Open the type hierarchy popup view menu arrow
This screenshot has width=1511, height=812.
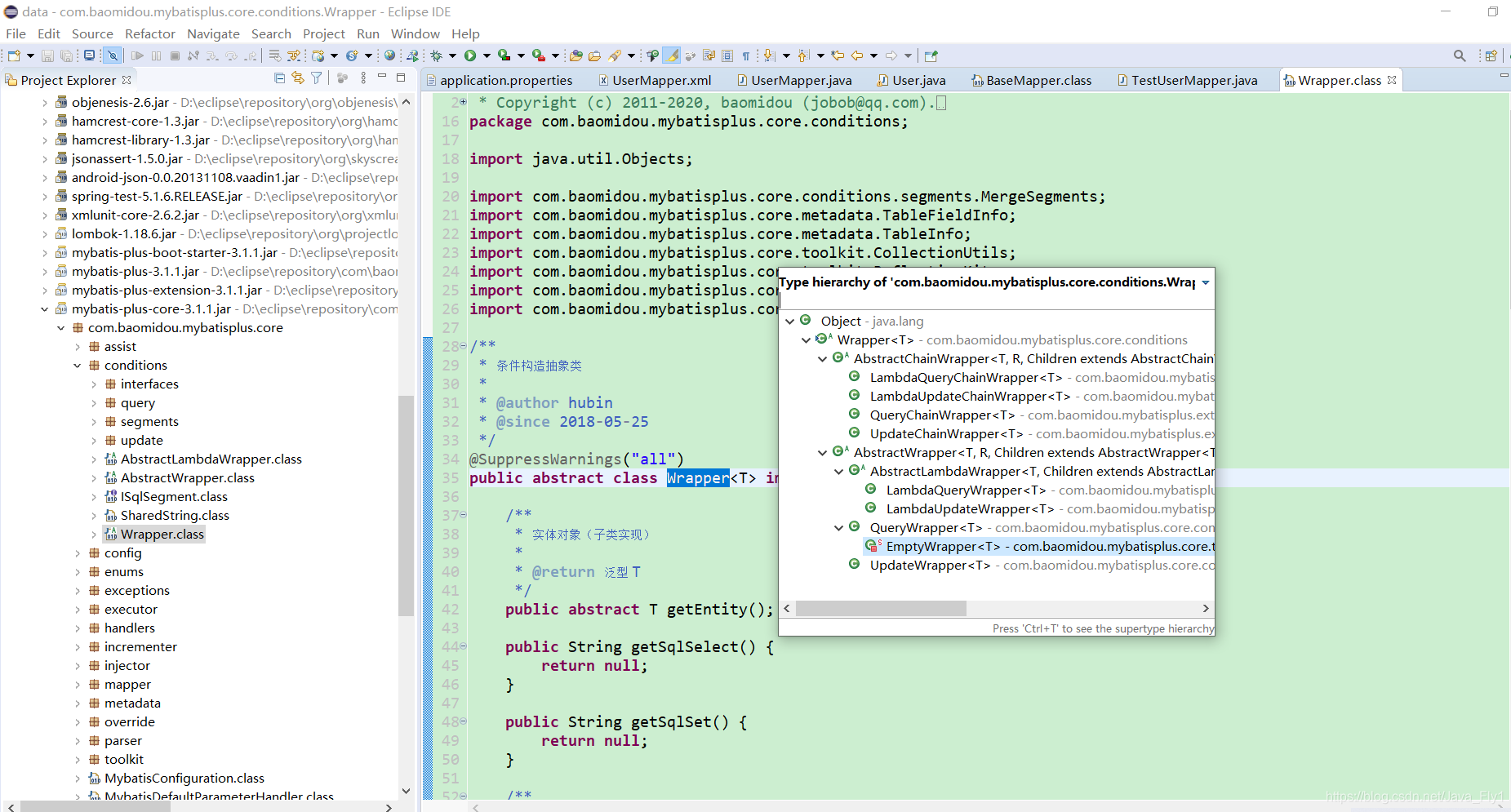1206,282
